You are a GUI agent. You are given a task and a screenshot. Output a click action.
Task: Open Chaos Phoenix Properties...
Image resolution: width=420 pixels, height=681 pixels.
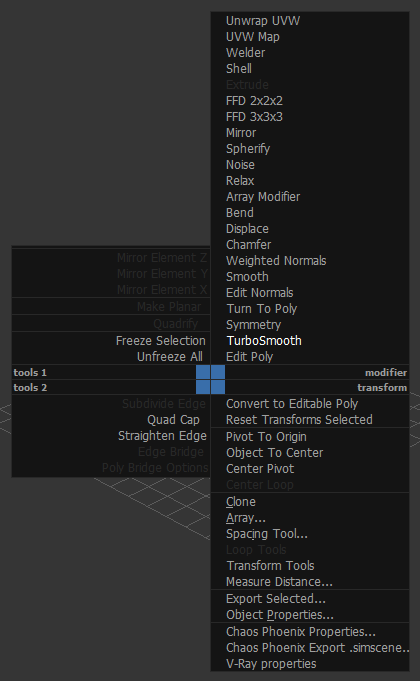point(301,631)
